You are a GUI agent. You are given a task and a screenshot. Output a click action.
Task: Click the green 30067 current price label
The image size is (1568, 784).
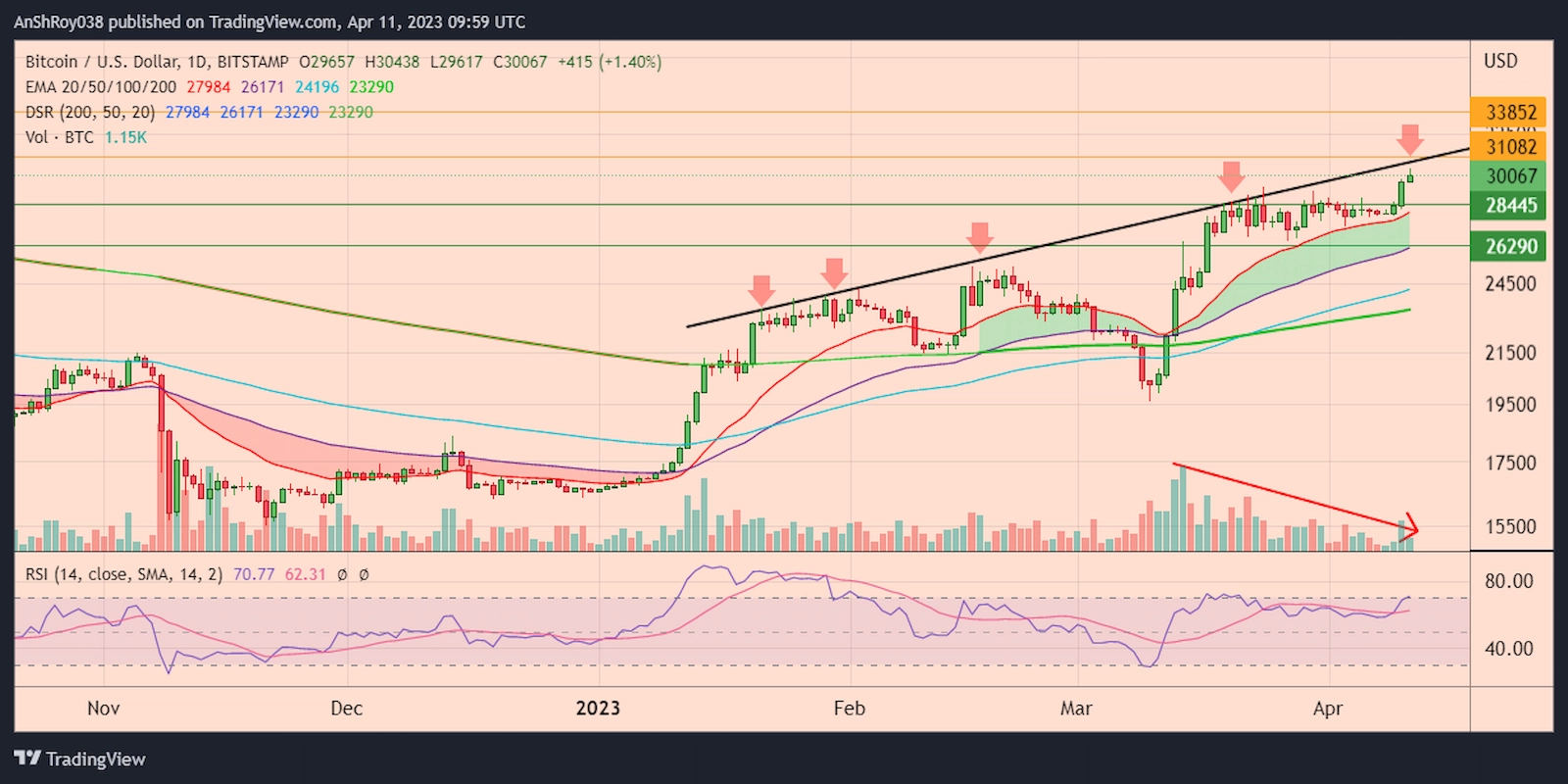click(x=1509, y=176)
